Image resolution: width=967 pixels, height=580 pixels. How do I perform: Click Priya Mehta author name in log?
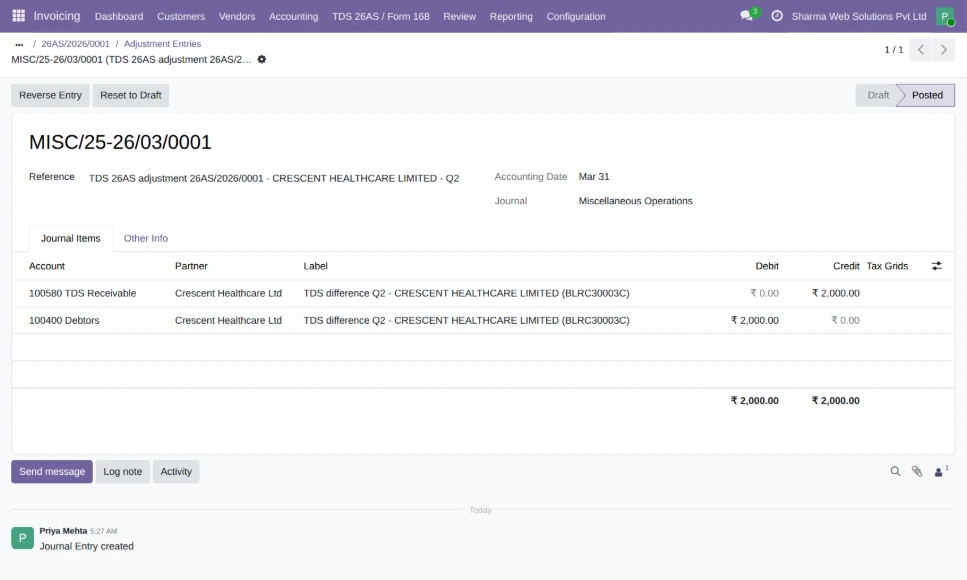[x=64, y=531]
